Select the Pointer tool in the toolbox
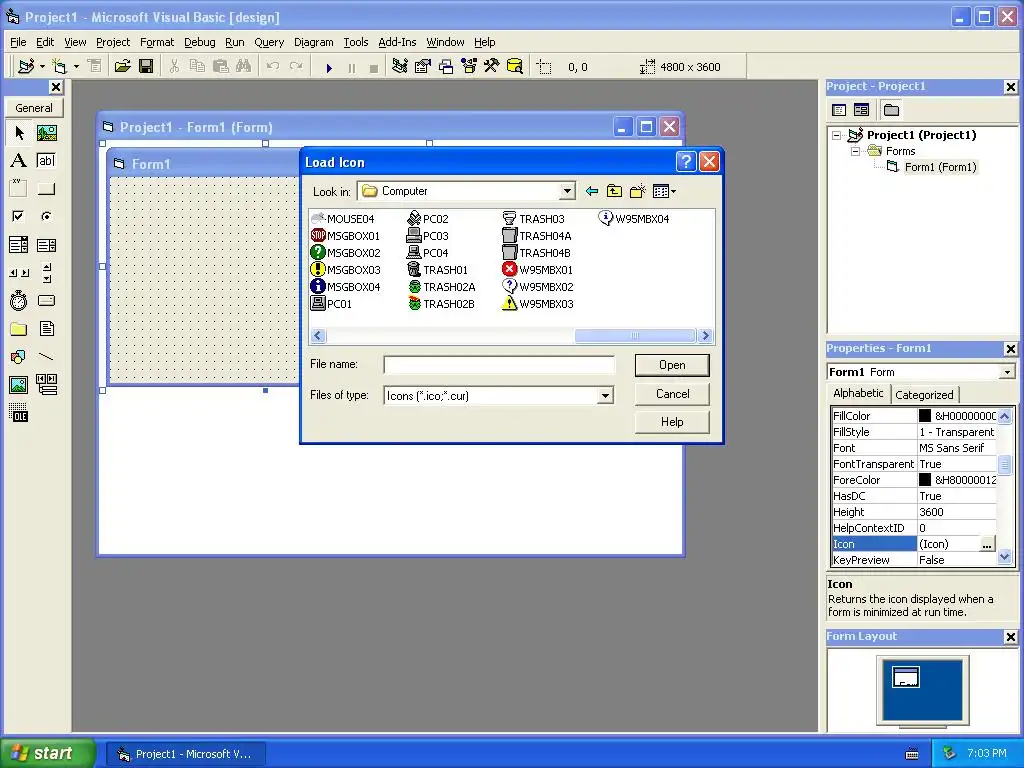The width and height of the screenshot is (1024, 768). [19, 133]
